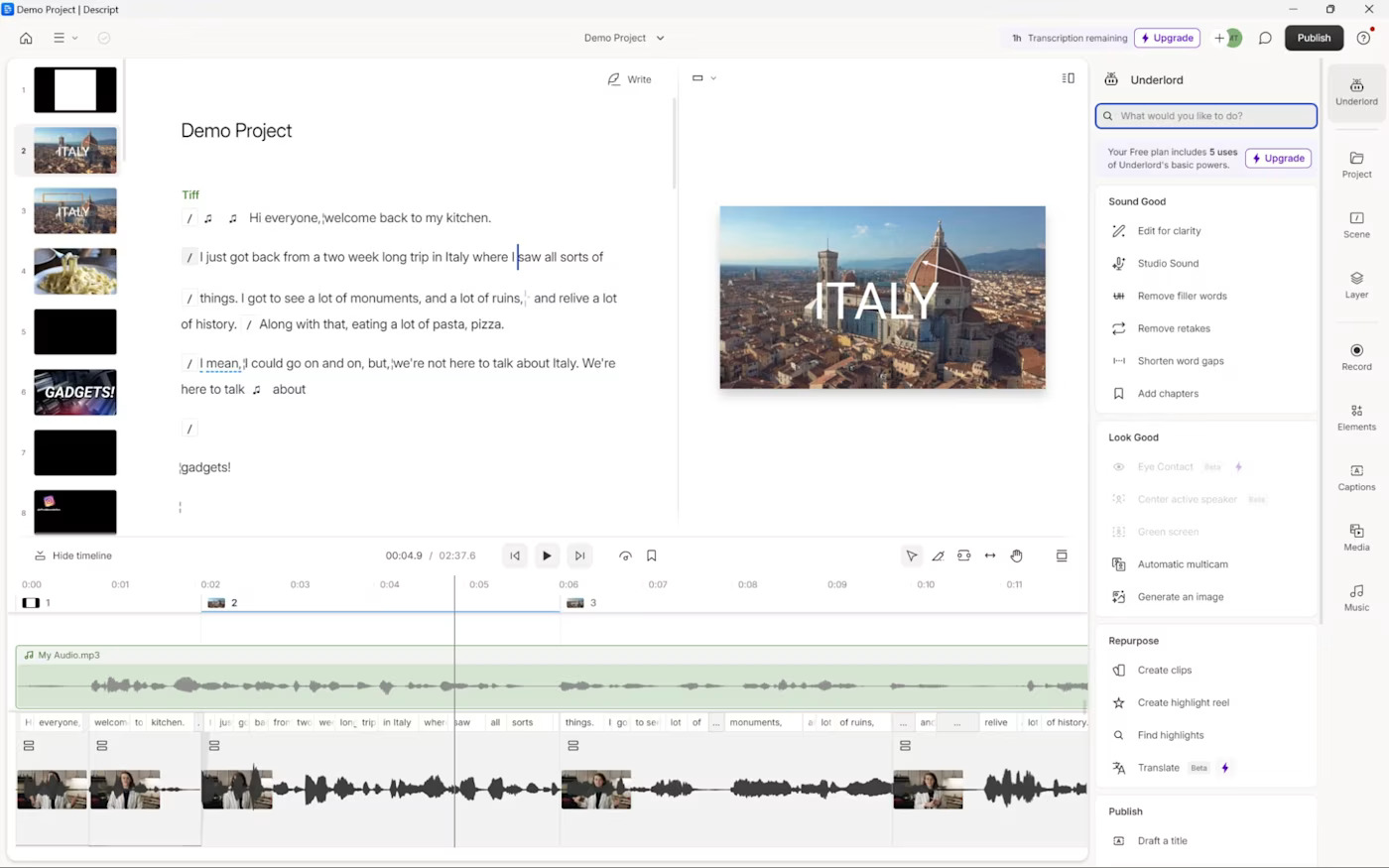The image size is (1389, 868).
Task: Toggle the Write mode
Action: [x=630, y=79]
